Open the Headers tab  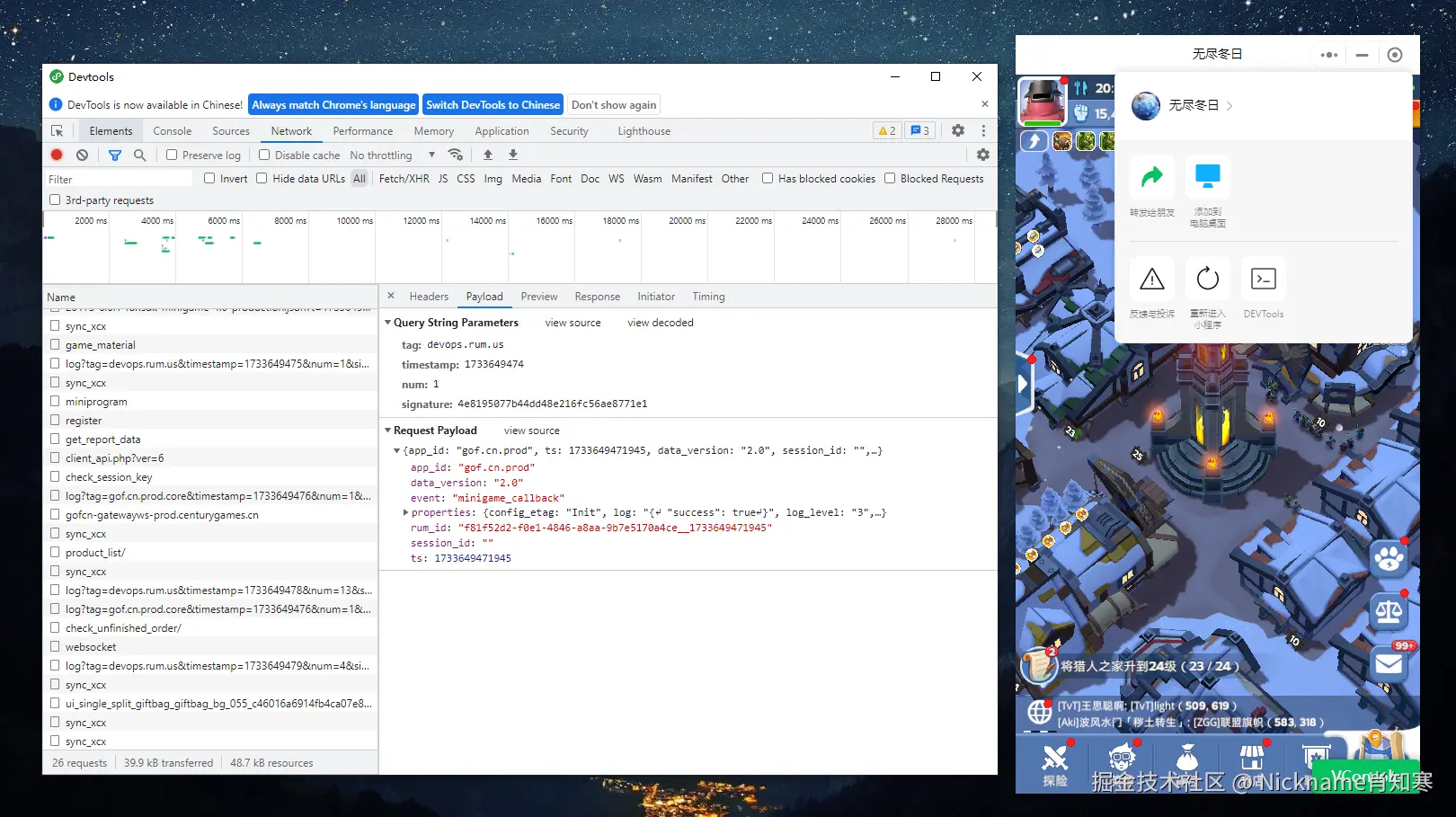429,297
